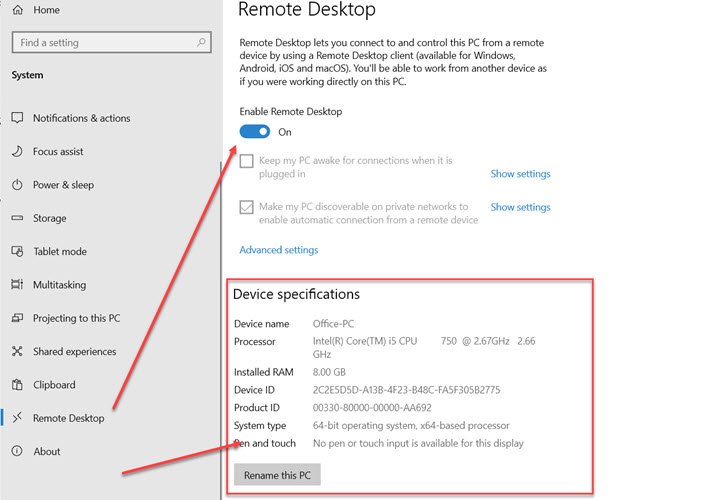Click the Find a setting field
This screenshot has height=500, width=701.
click(x=111, y=42)
